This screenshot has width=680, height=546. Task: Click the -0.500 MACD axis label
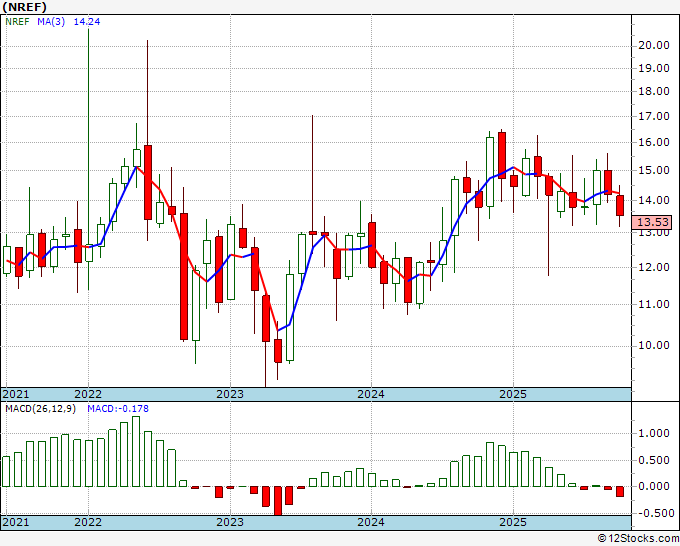click(654, 513)
